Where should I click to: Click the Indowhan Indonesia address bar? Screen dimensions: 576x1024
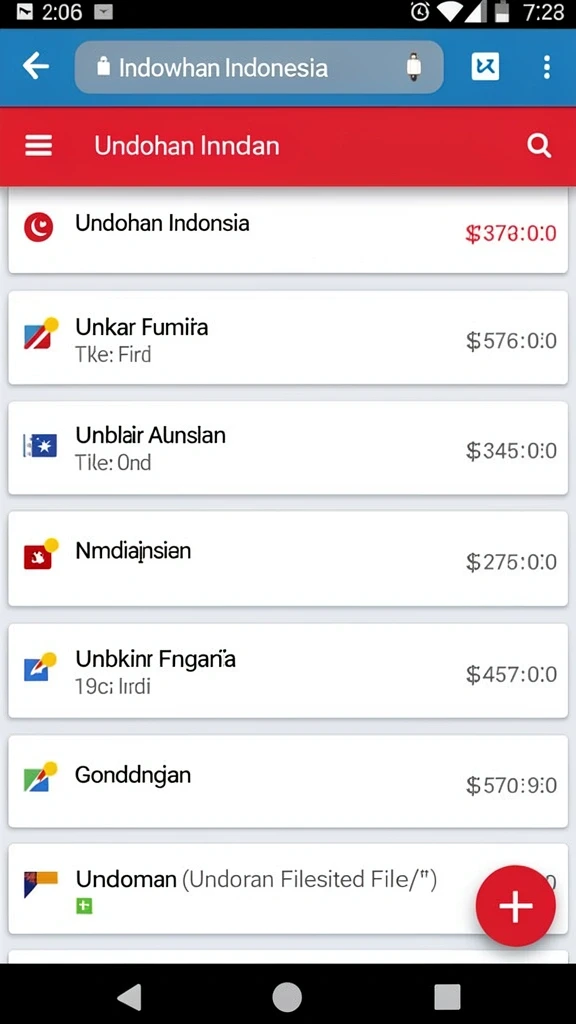(x=259, y=67)
